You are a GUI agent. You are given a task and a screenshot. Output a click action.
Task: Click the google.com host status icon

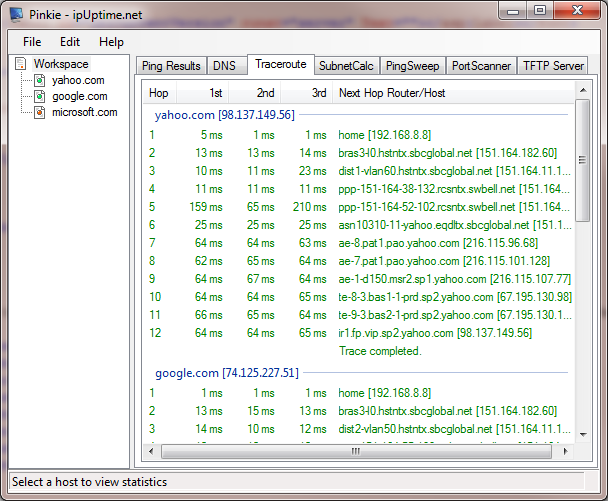40,96
